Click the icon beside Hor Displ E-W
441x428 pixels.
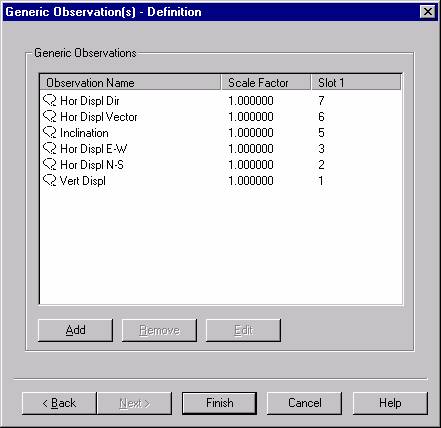pos(50,148)
